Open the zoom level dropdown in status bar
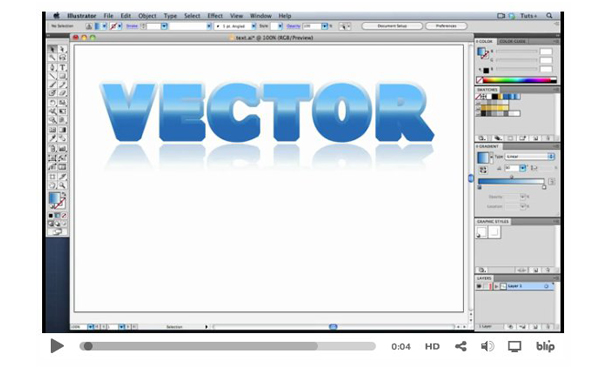This screenshot has height=370, width=600. [x=91, y=327]
